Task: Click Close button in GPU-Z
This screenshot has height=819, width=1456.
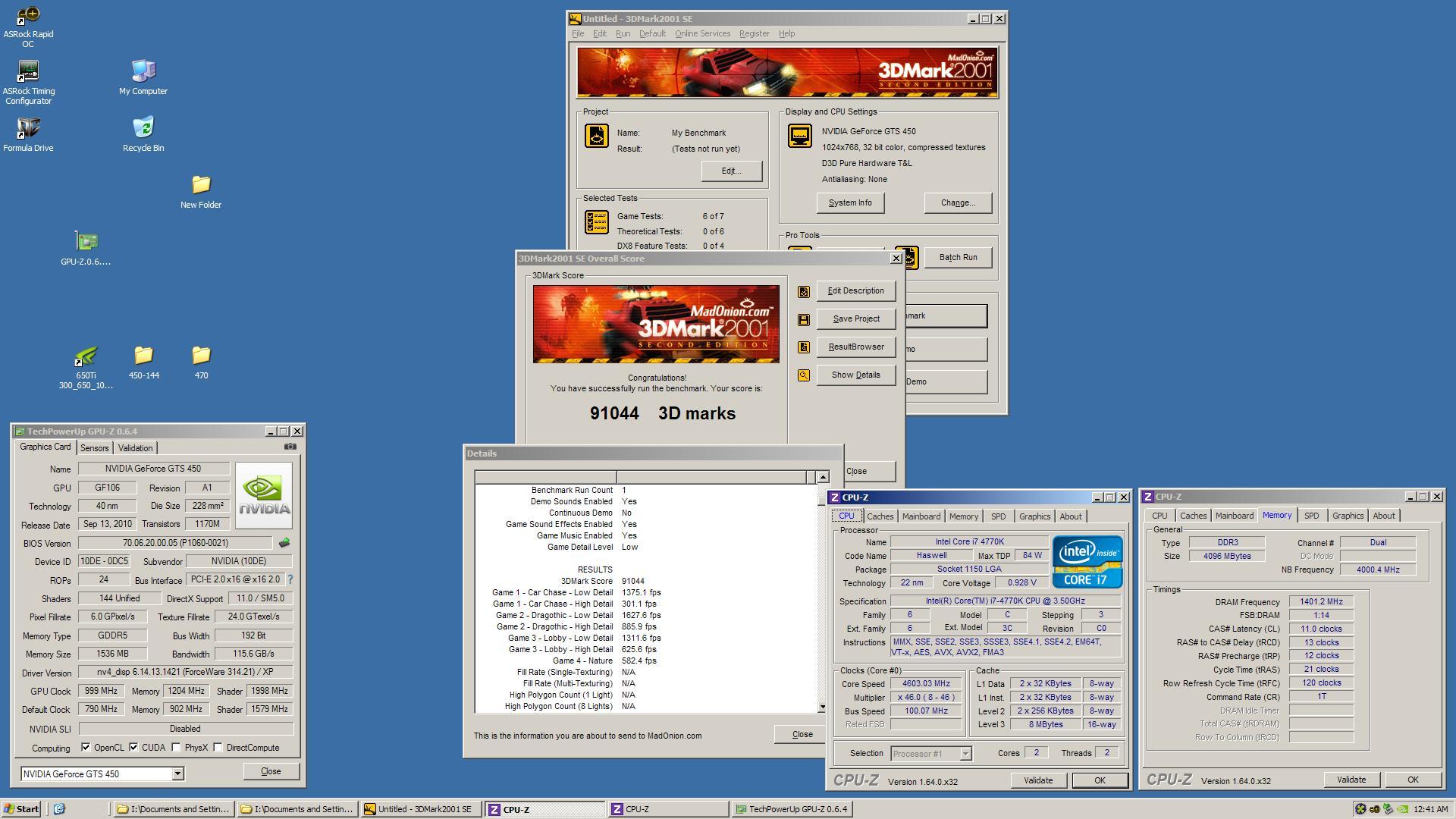Action: [x=271, y=771]
